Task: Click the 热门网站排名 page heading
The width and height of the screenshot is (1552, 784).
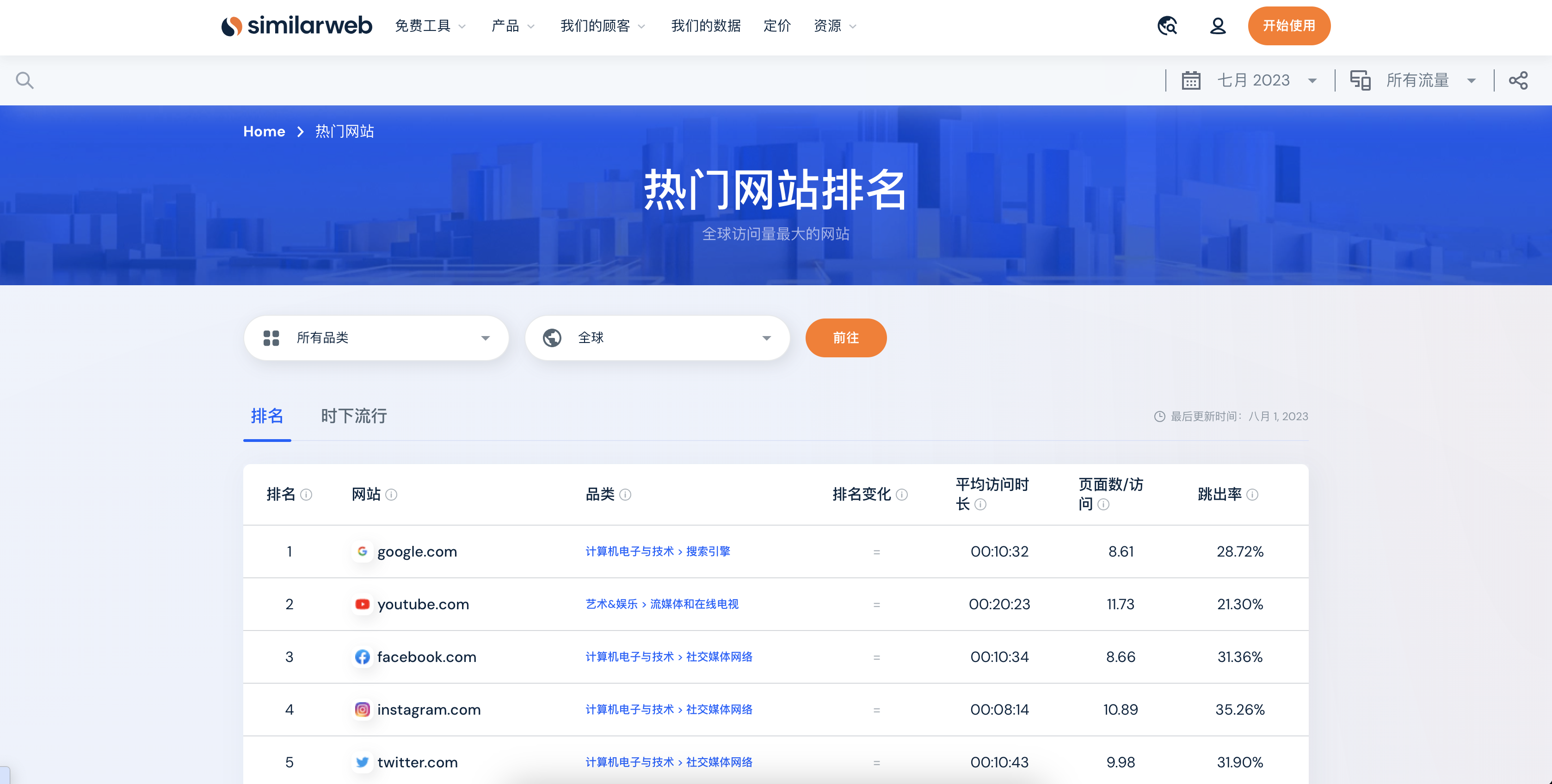Action: pos(776,190)
